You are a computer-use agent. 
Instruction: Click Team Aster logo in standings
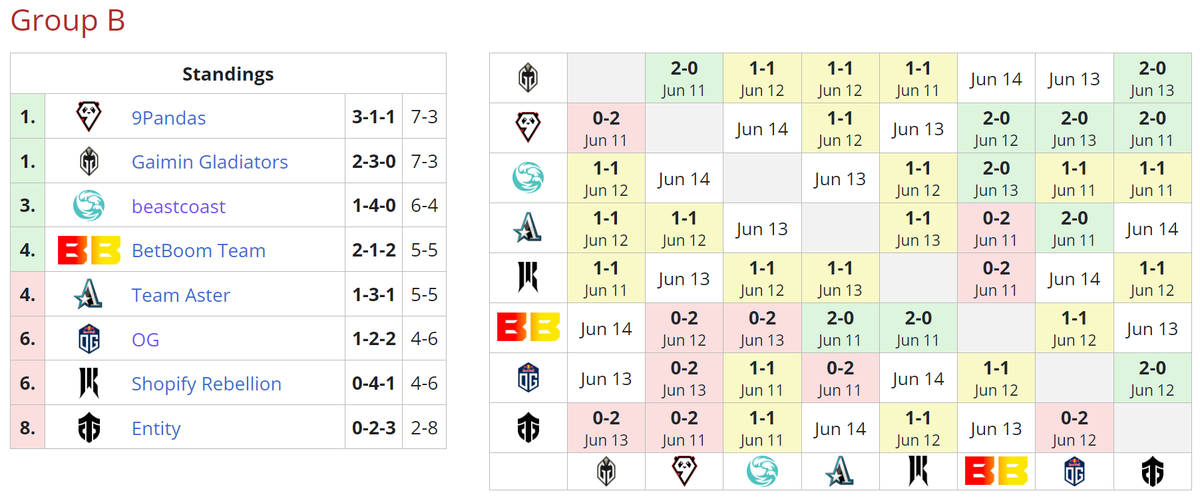point(88,295)
